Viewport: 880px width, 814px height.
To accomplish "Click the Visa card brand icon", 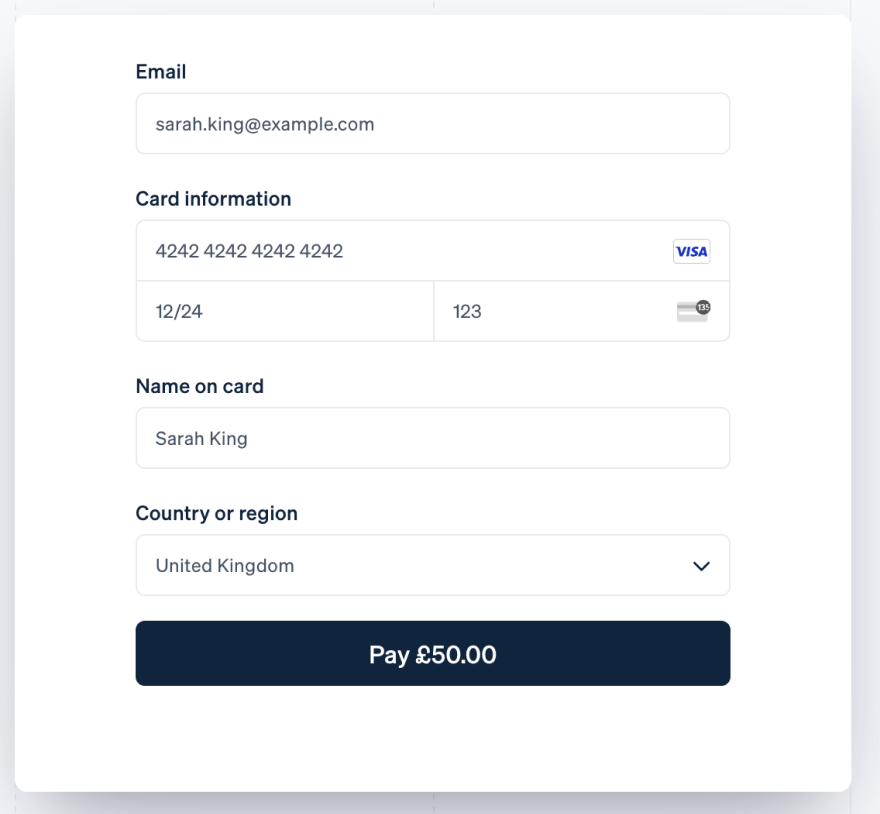I will (x=691, y=251).
